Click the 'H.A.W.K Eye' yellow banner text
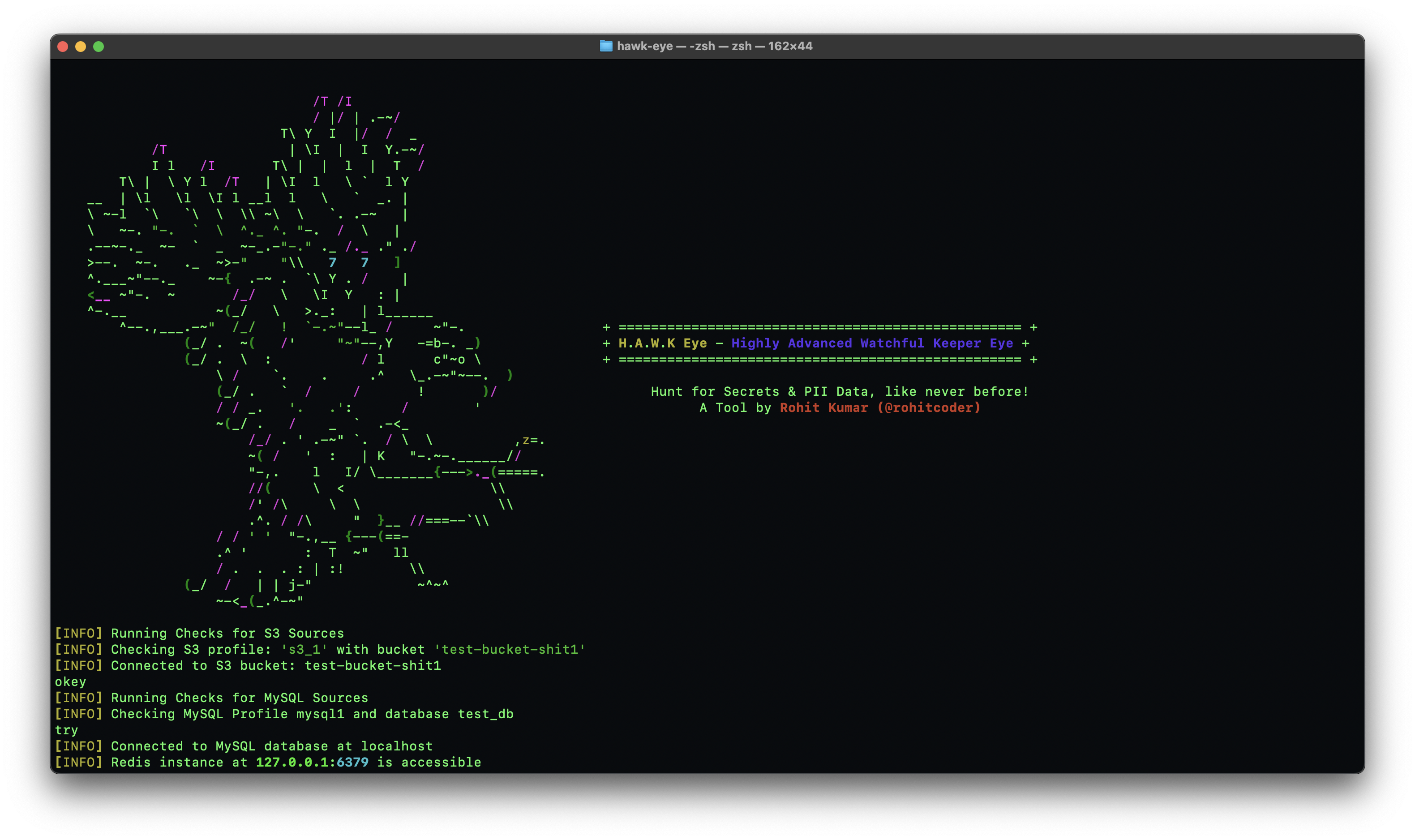This screenshot has width=1415, height=840. coord(662,343)
